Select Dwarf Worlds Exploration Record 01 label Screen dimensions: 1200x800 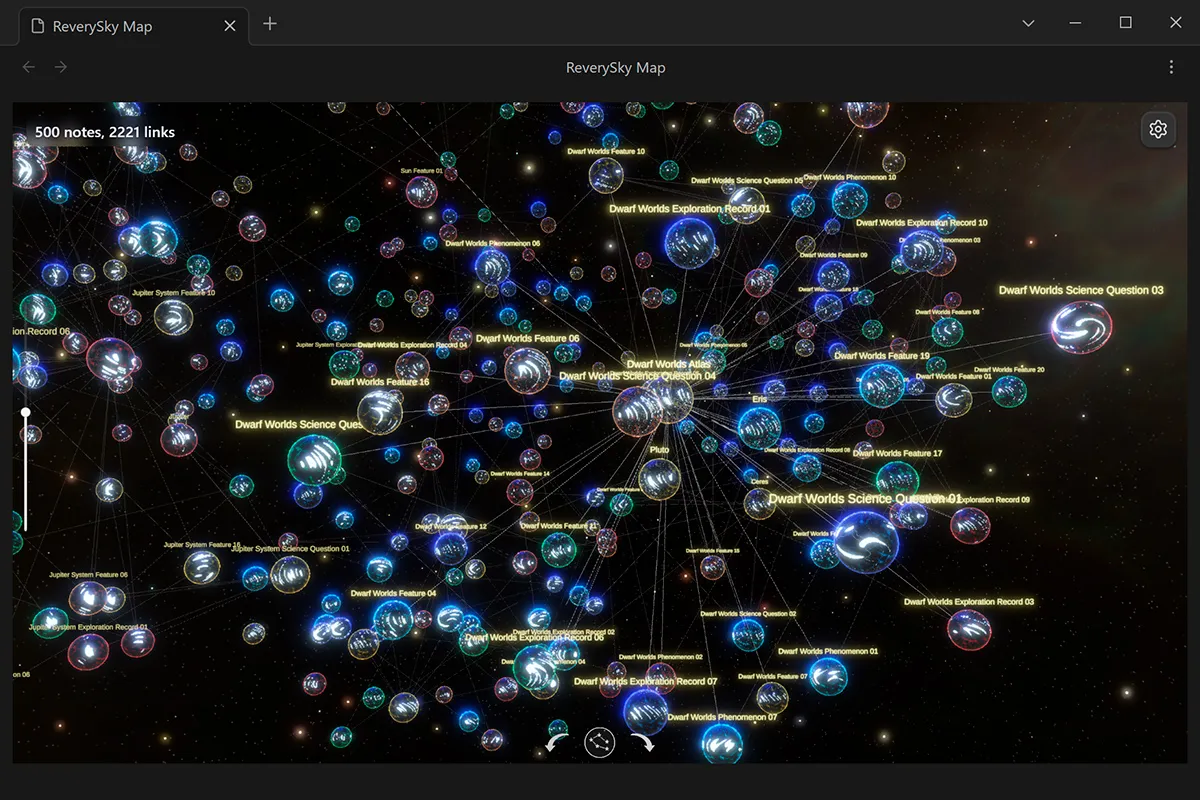pyautogui.click(x=690, y=209)
